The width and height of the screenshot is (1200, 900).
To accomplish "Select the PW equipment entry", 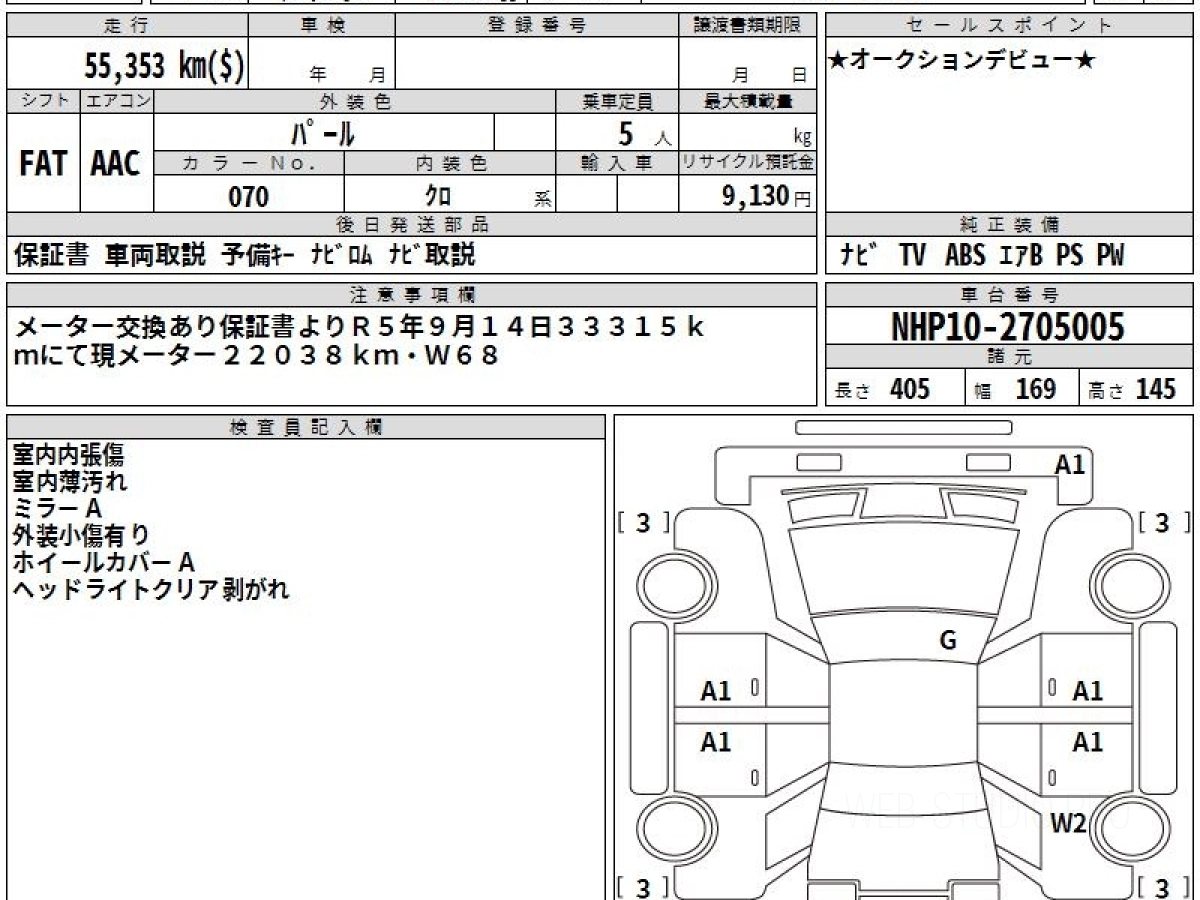I will pos(1110,255).
